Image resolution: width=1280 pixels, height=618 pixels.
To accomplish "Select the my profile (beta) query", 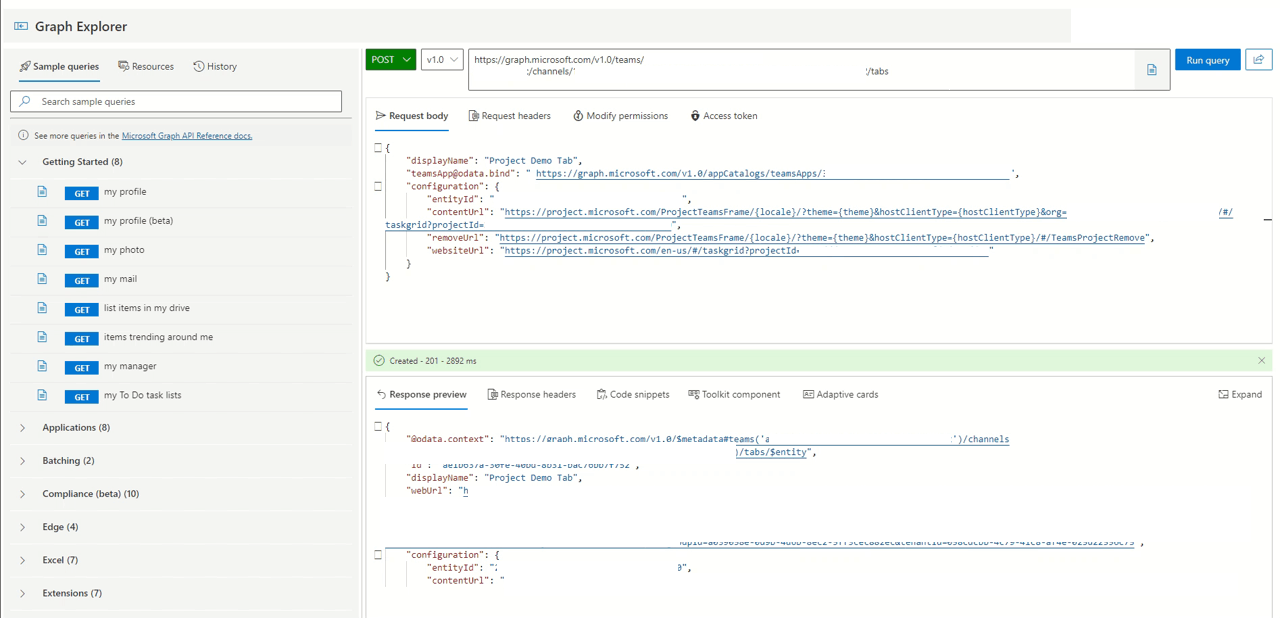I will pyautogui.click(x=138, y=221).
